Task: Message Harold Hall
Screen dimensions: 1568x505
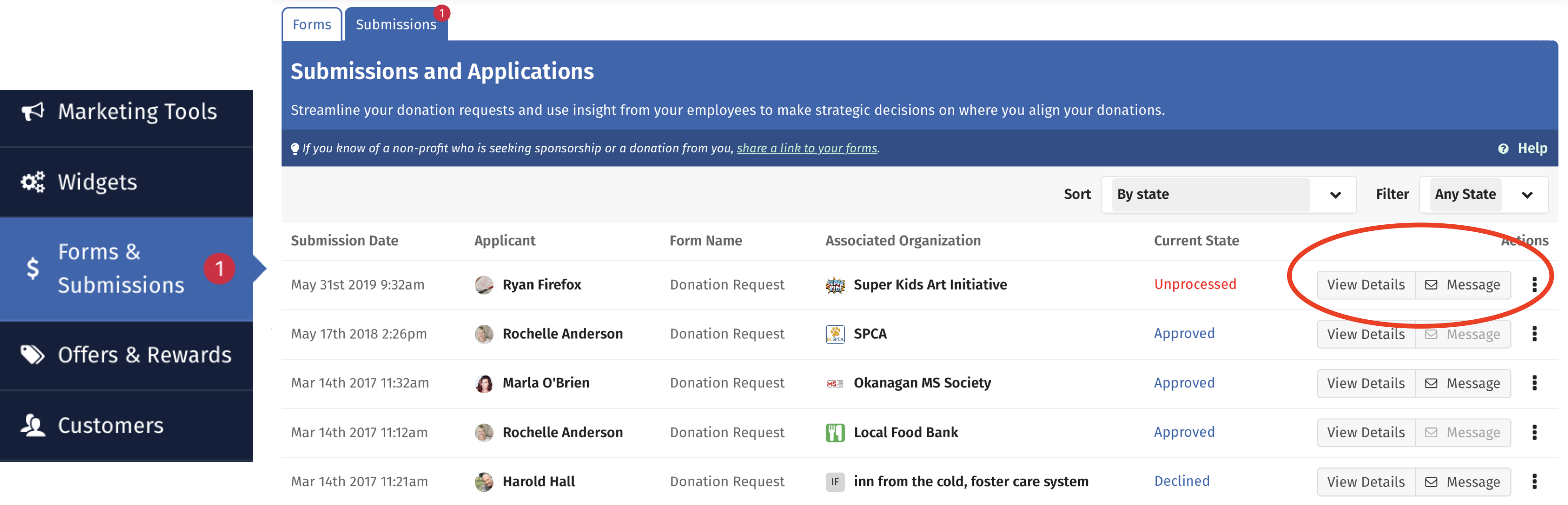Action: tap(1463, 482)
